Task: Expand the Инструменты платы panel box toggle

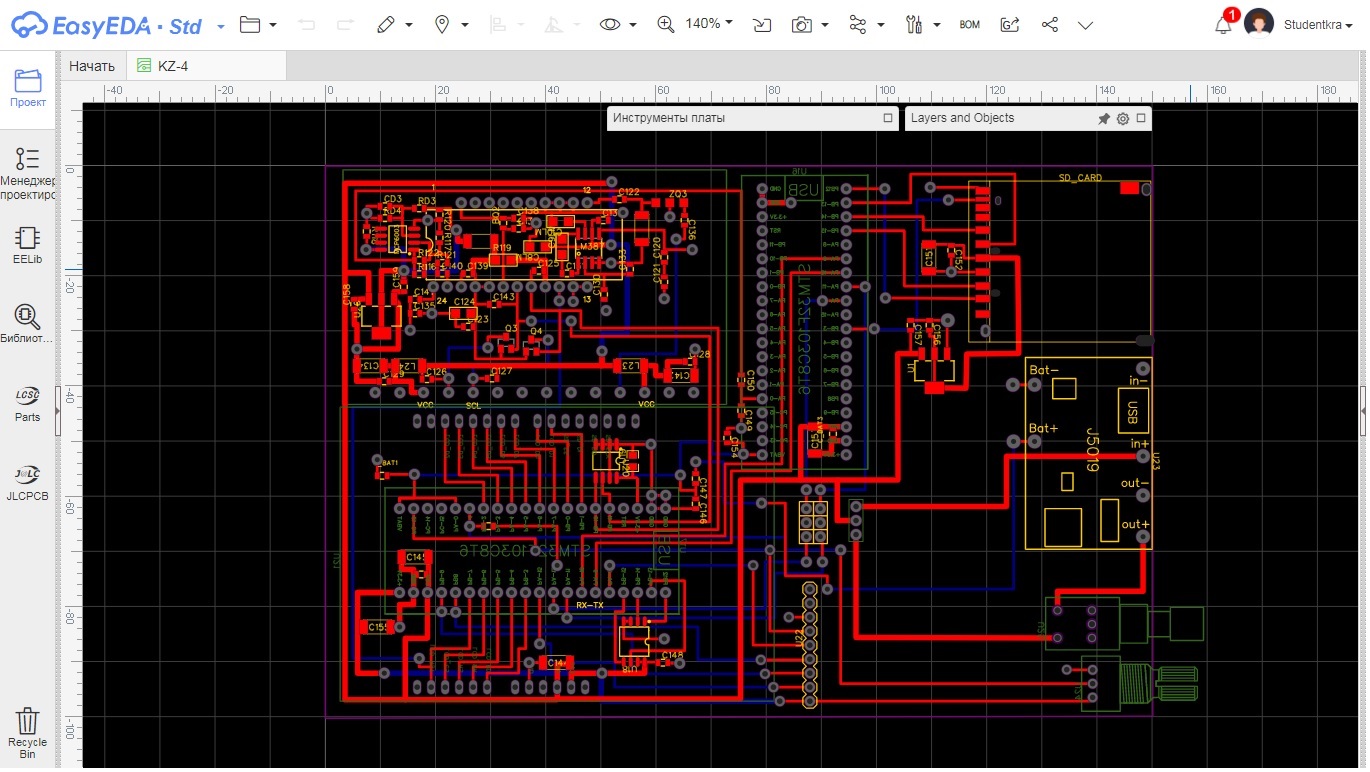Action: [x=888, y=118]
